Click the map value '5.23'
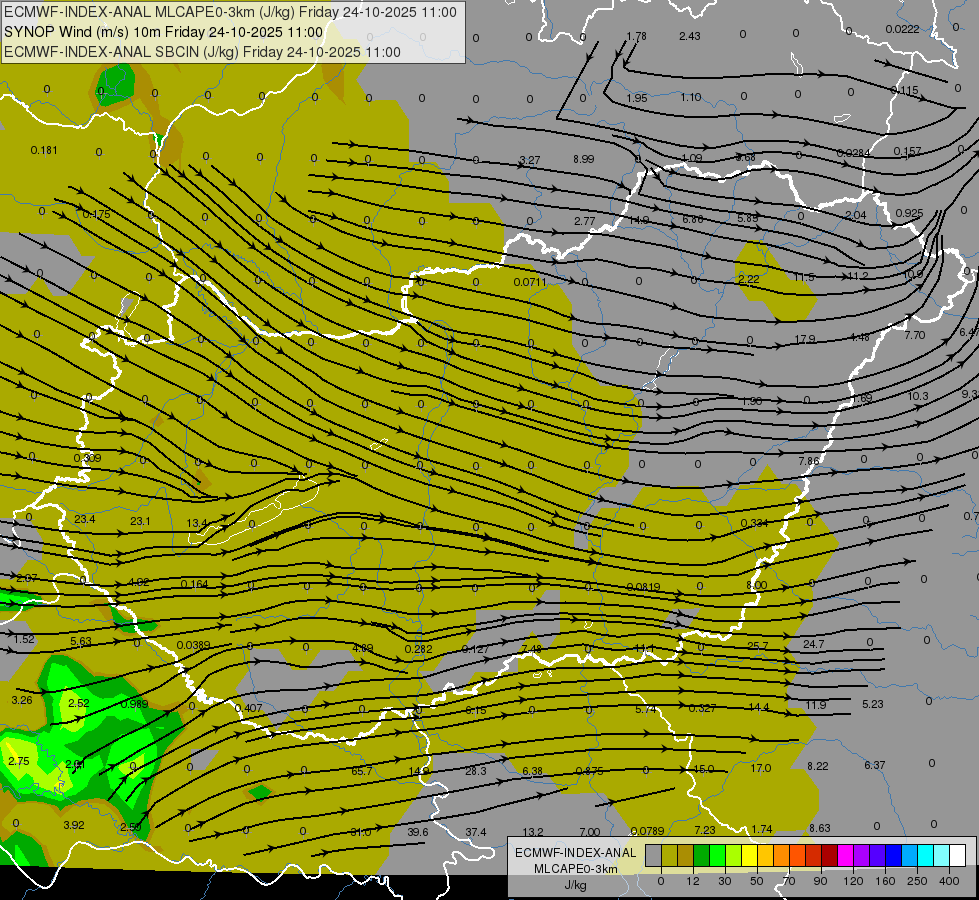Screen dimensions: 979x900 coord(873,704)
